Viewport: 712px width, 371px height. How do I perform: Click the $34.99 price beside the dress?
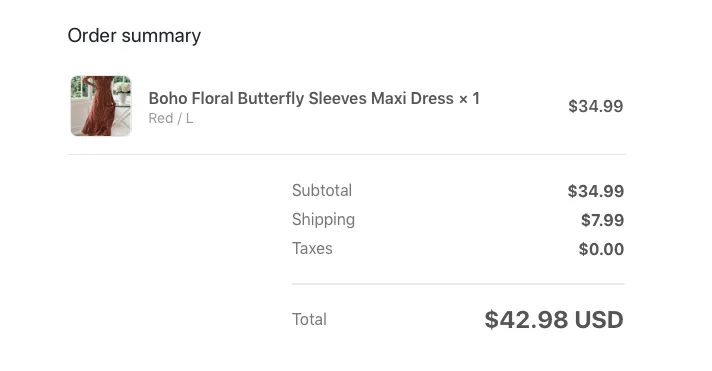596,106
